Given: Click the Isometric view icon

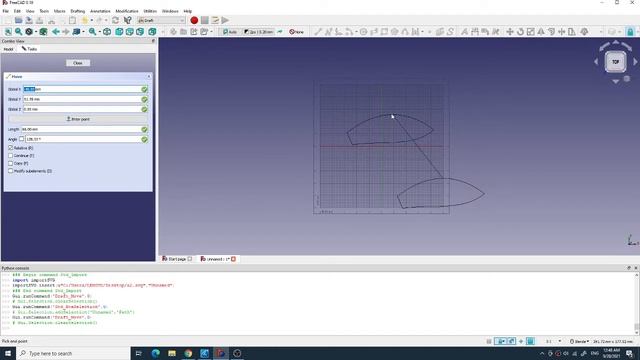Looking at the screenshot, I should [107, 32].
